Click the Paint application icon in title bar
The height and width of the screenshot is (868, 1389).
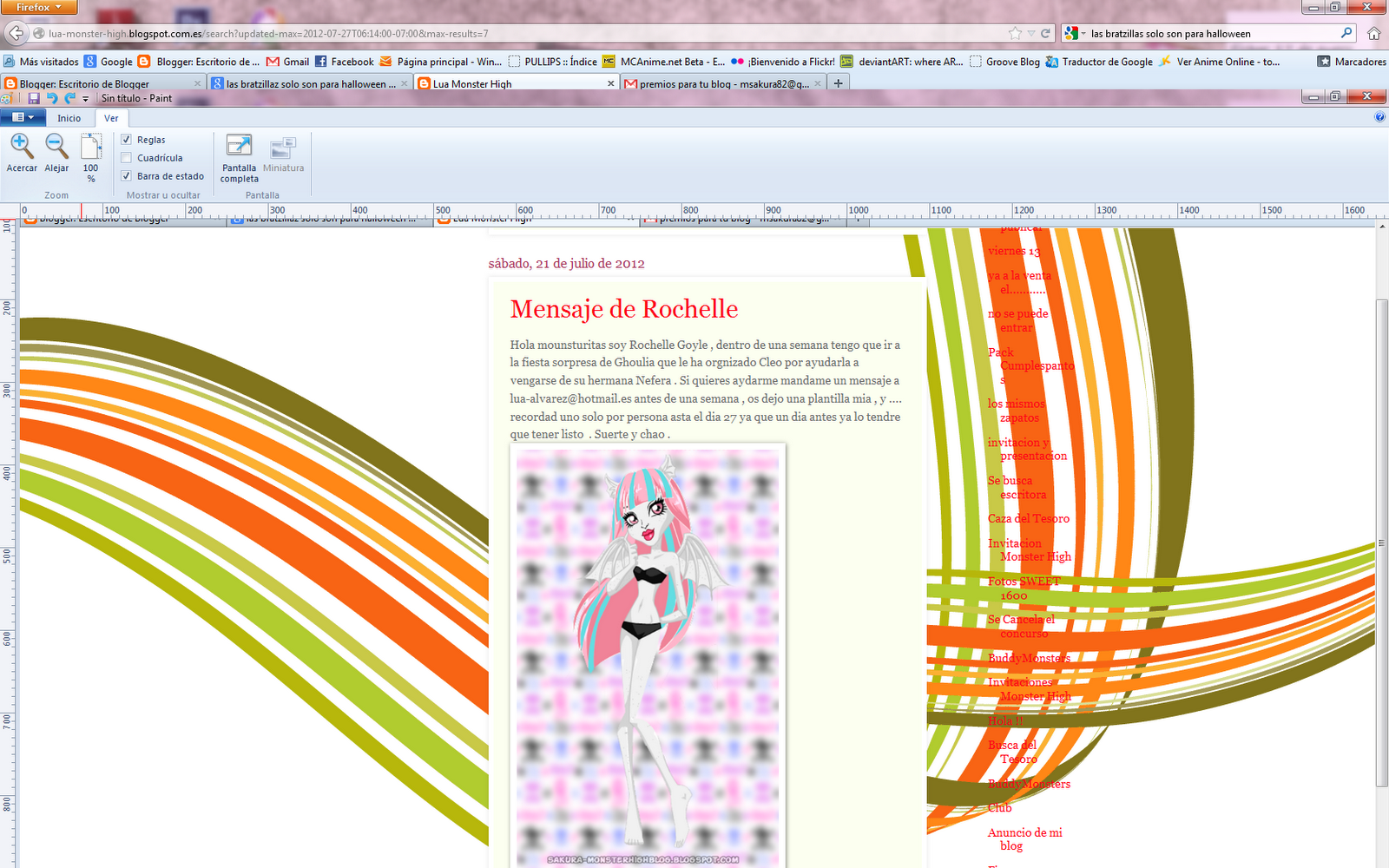pos(7,98)
